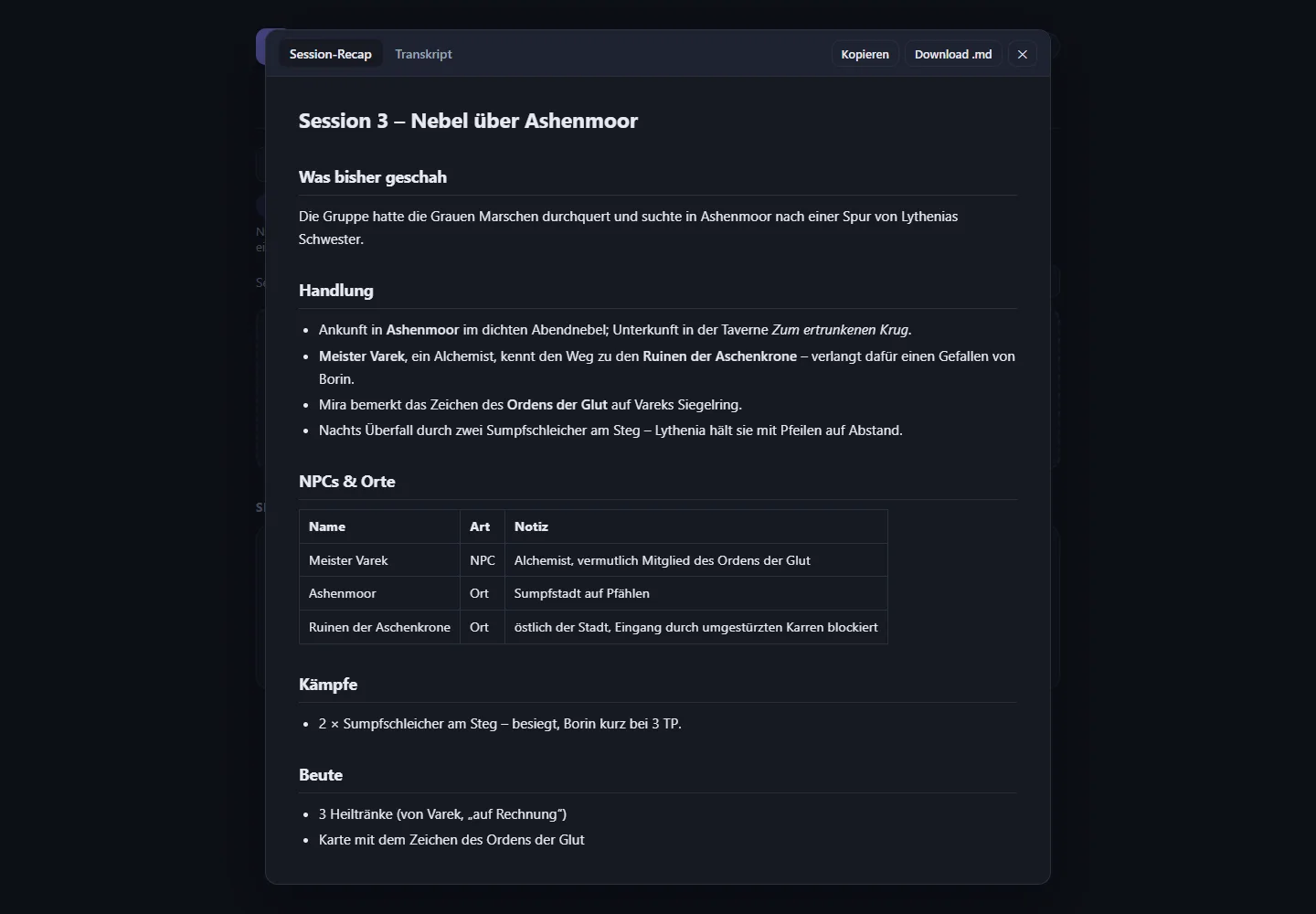1316x914 pixels.
Task: Click the 'Kämpfe' section heading
Action: (328, 685)
